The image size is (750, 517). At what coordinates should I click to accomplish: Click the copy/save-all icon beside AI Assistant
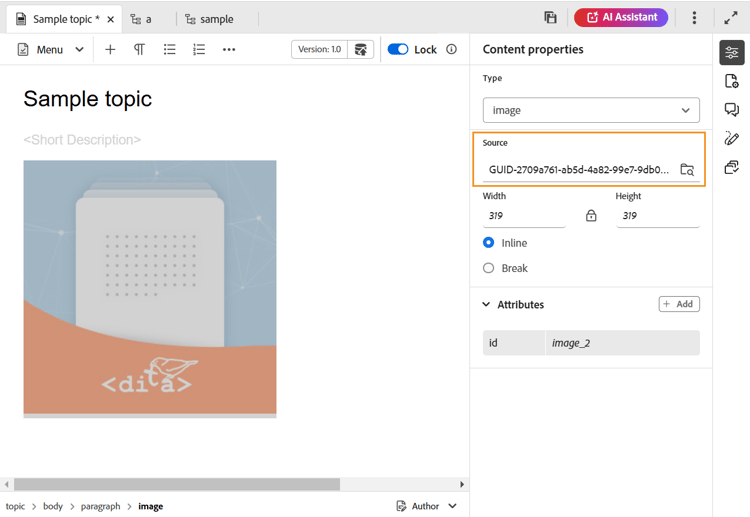click(551, 18)
